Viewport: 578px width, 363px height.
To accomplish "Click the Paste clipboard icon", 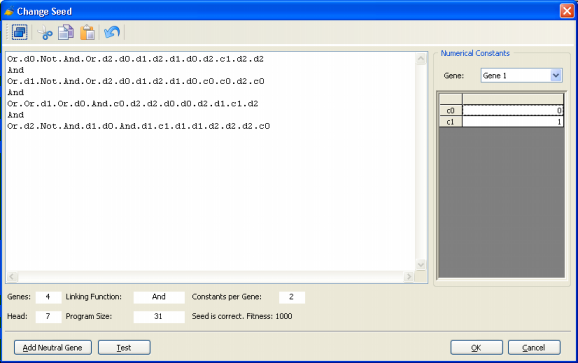I will (x=88, y=32).
